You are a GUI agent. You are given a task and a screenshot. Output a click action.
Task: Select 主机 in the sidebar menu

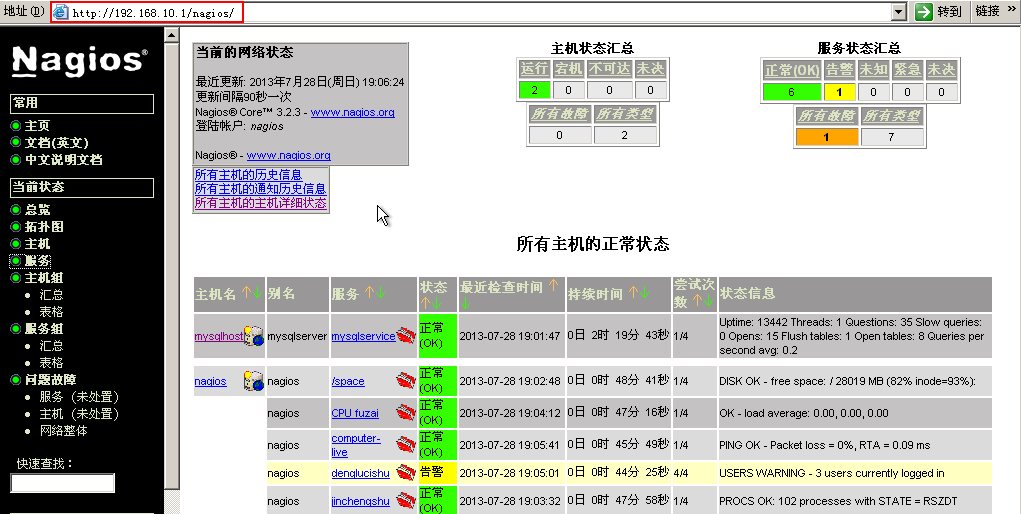[x=37, y=244]
